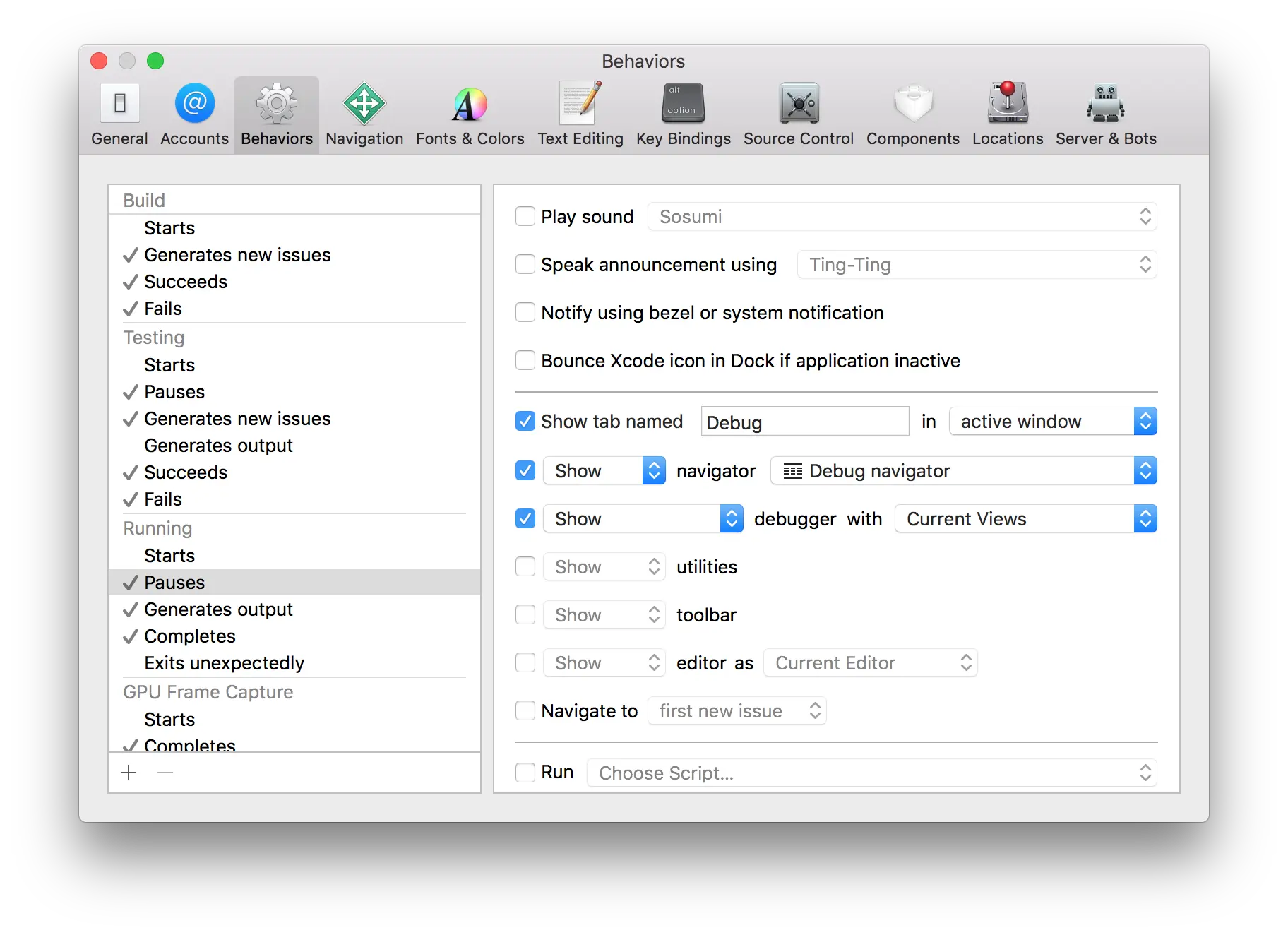
Task: Open the Locations joystick icon
Action: click(1008, 102)
